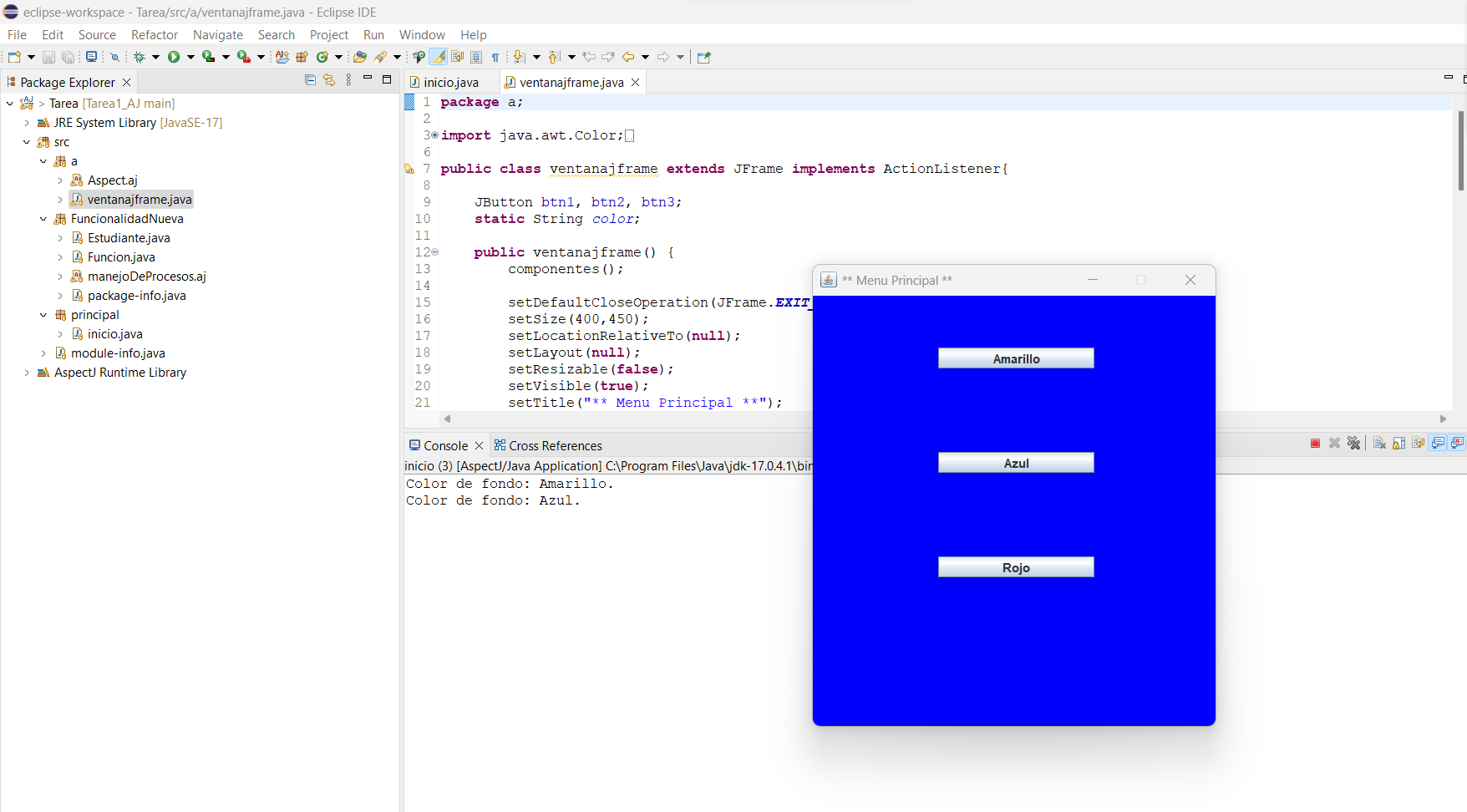Enable Scroll Lock in the Console view

(1399, 443)
